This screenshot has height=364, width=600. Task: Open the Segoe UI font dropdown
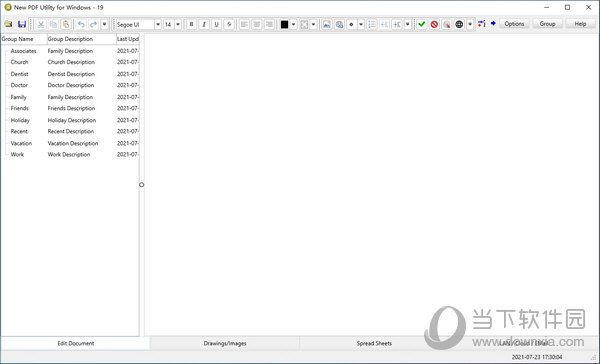click(158, 24)
